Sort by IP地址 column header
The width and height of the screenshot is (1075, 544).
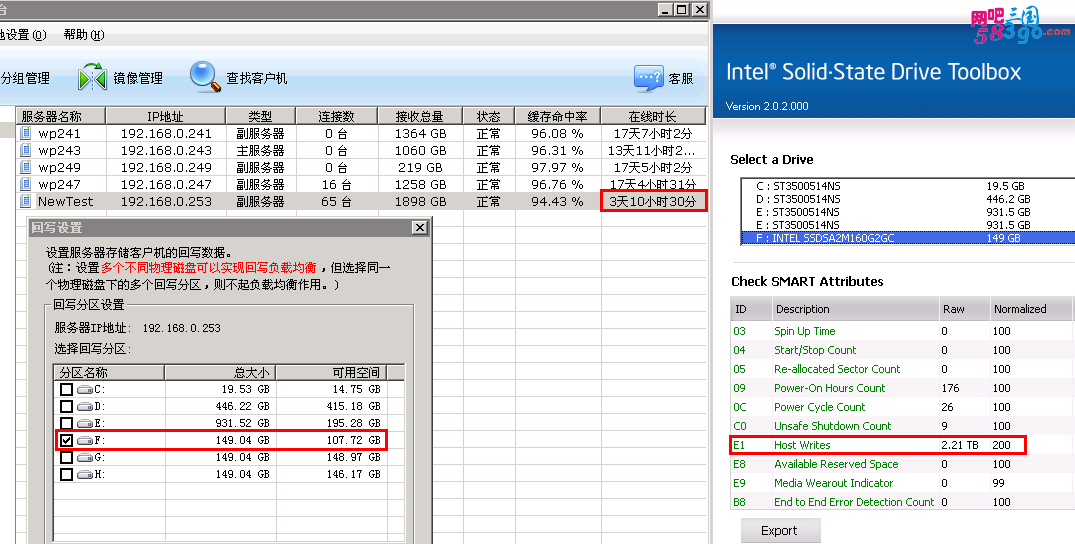pyautogui.click(x=165, y=116)
